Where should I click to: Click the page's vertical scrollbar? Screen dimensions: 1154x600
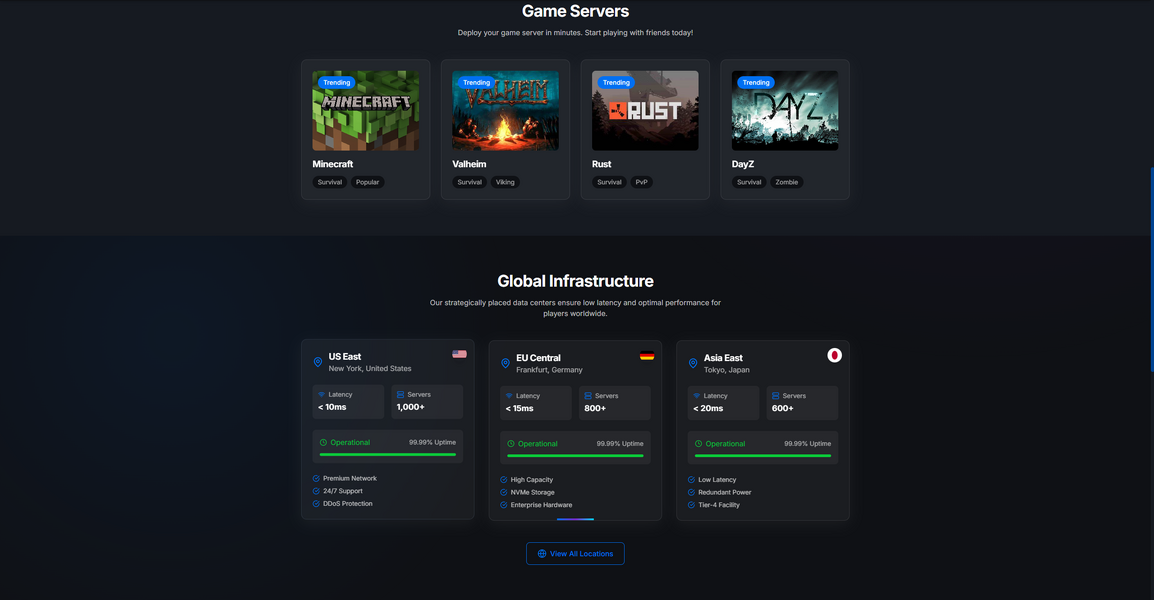pyautogui.click(x=1151, y=269)
